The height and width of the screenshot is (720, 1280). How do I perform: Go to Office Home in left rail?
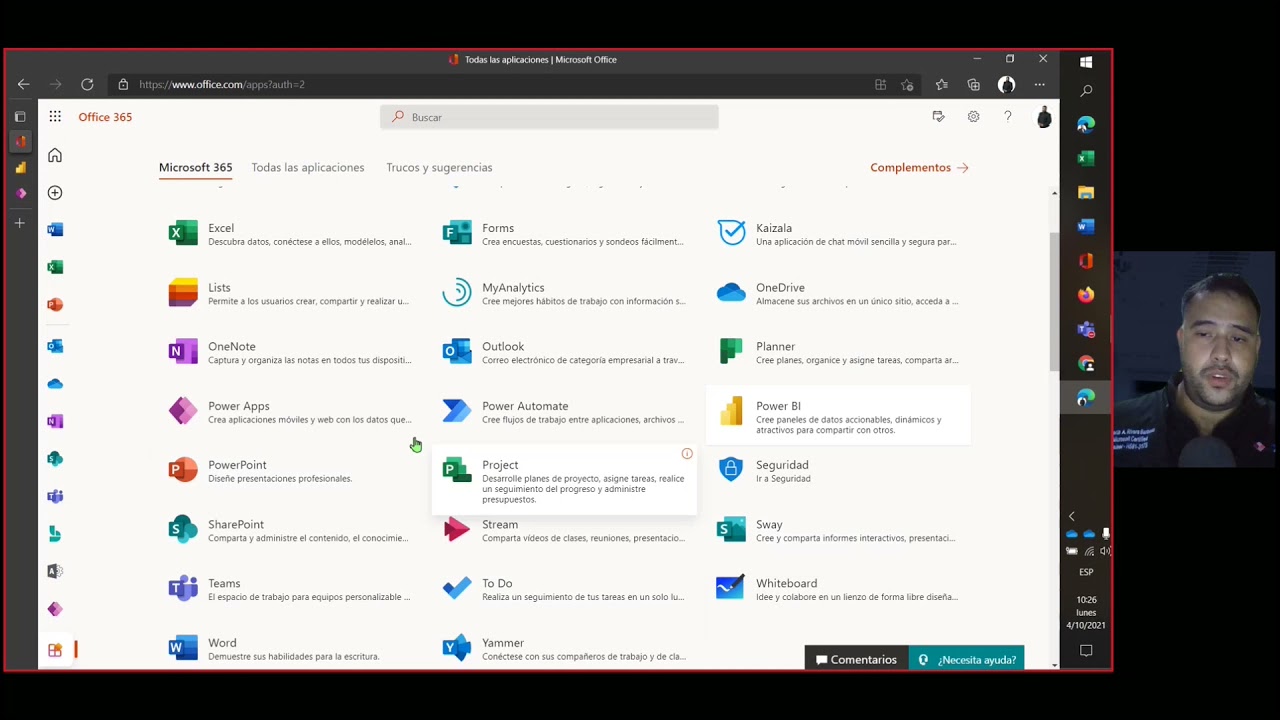coord(55,155)
